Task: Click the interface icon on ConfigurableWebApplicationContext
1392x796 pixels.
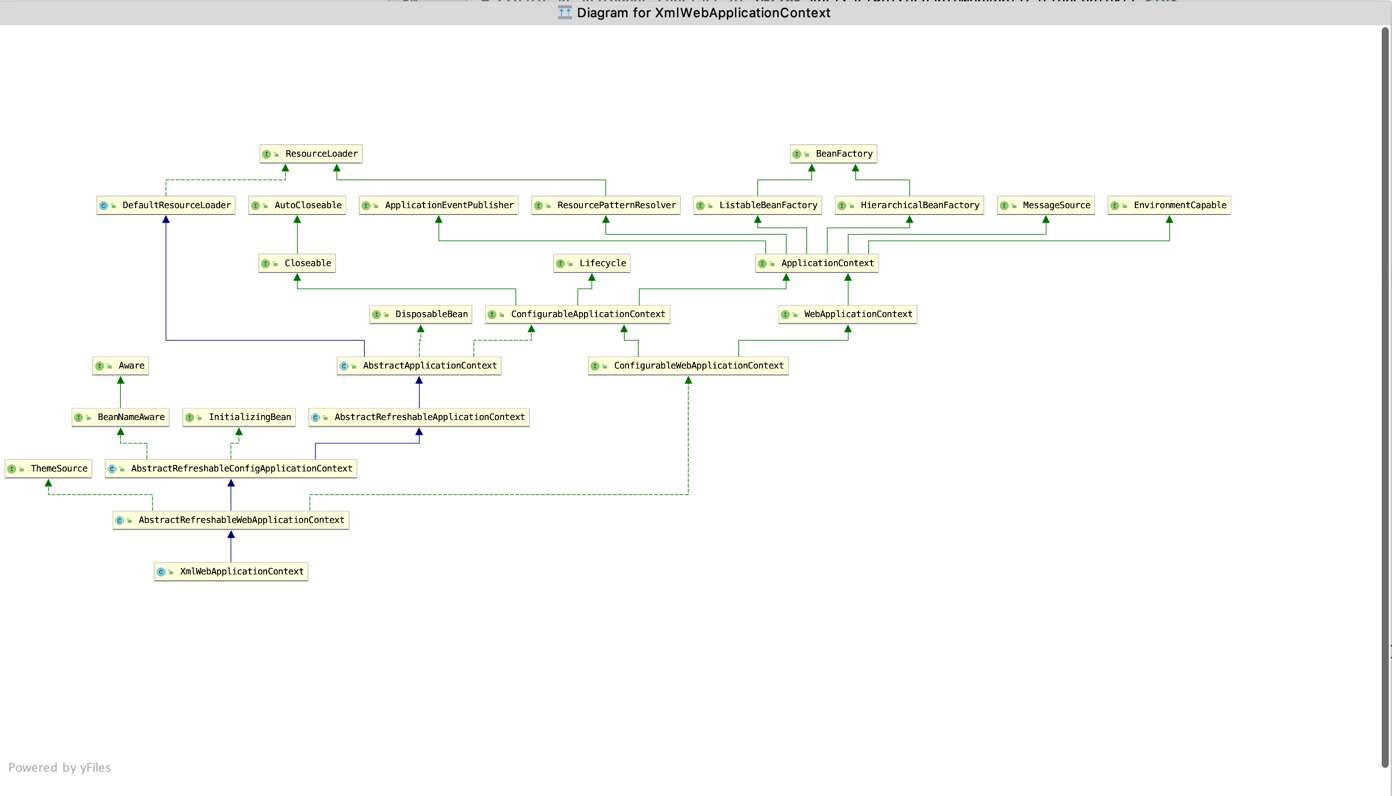Action: coord(595,366)
